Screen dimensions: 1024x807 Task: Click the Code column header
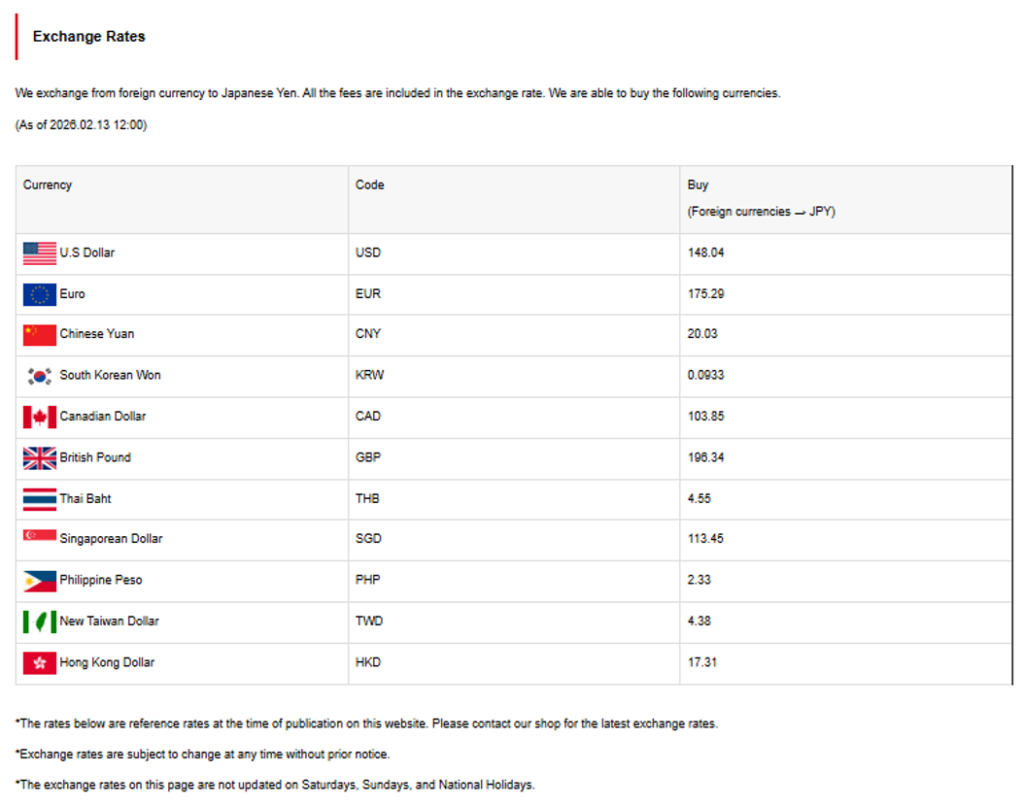(x=370, y=185)
